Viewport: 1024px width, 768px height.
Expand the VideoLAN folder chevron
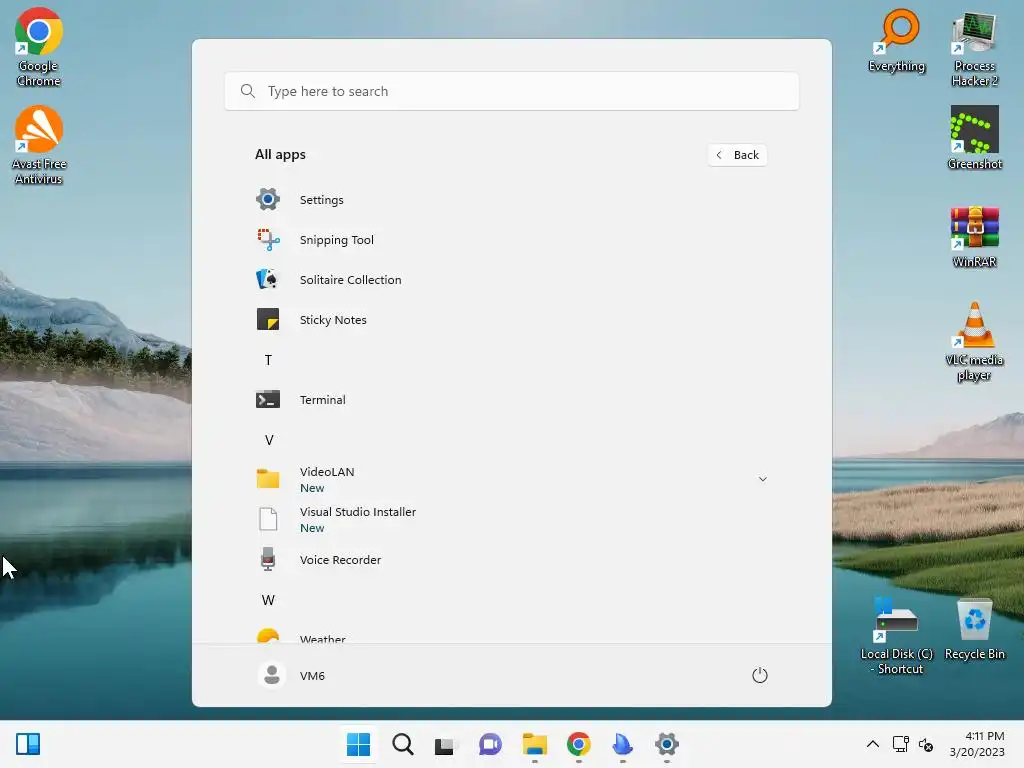762,479
